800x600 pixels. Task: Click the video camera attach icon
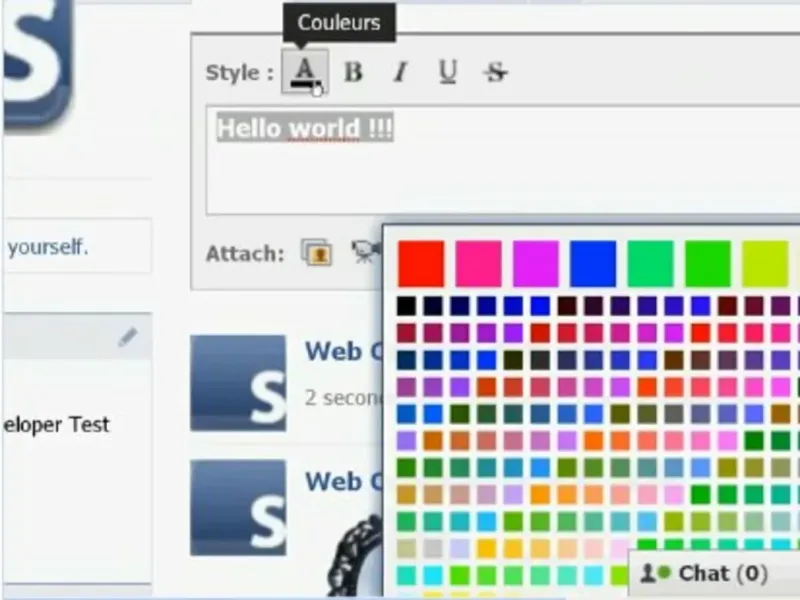point(366,252)
